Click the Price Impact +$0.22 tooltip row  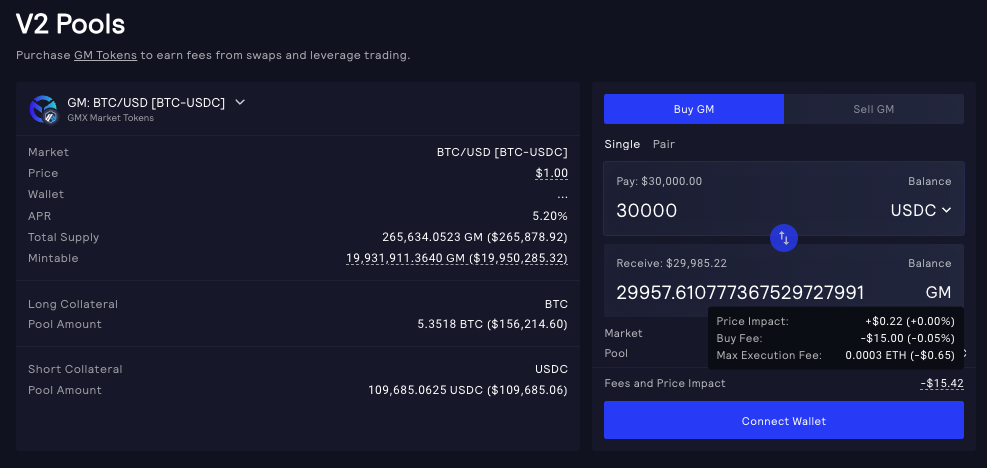tap(835, 321)
